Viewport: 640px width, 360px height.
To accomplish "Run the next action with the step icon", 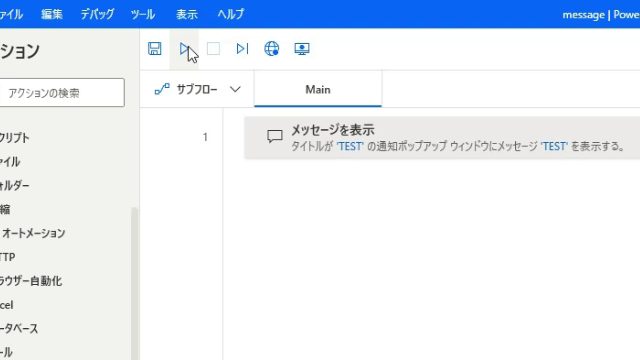I will point(242,49).
